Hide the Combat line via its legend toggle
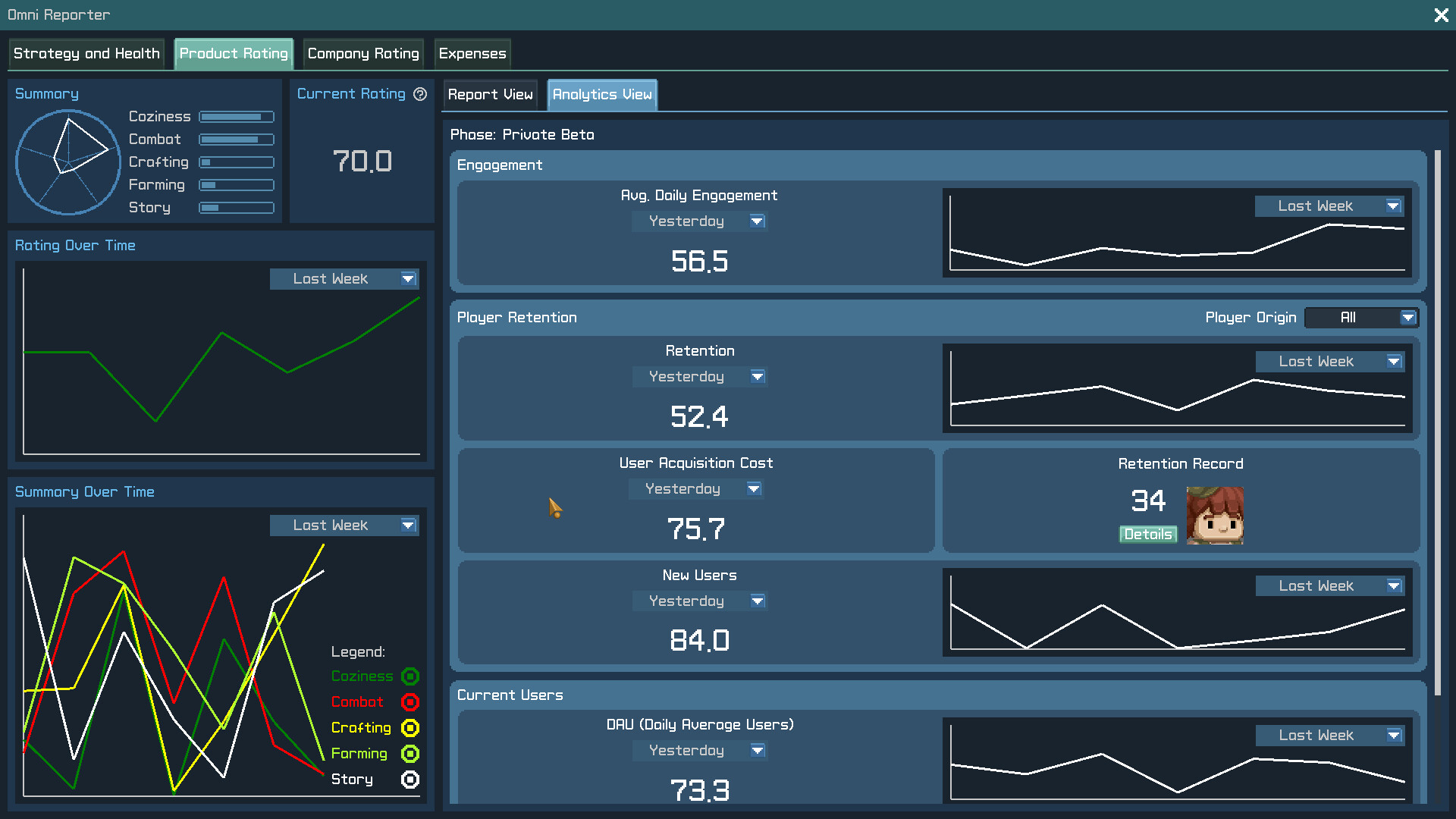Screen dimensions: 1456x819 point(409,701)
